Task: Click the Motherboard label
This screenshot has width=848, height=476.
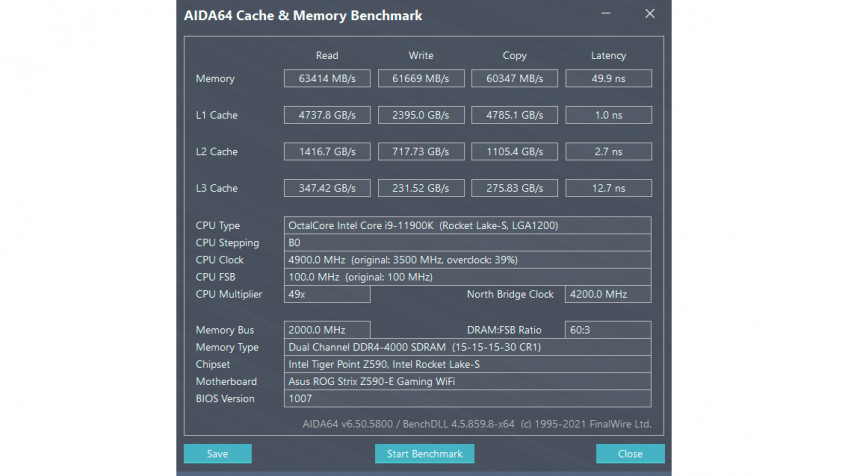Action: click(x=226, y=381)
